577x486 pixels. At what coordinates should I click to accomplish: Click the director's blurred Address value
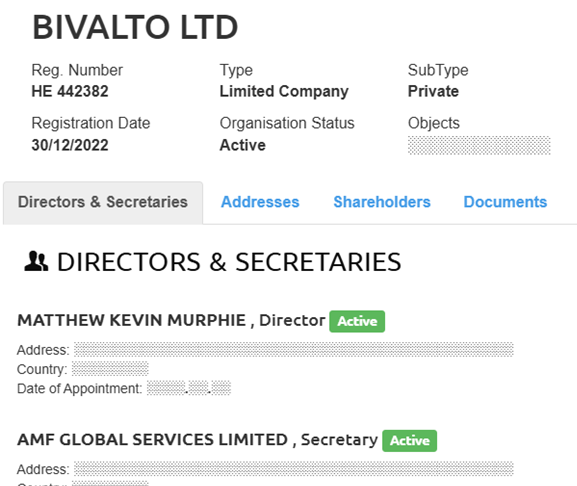click(x=294, y=350)
